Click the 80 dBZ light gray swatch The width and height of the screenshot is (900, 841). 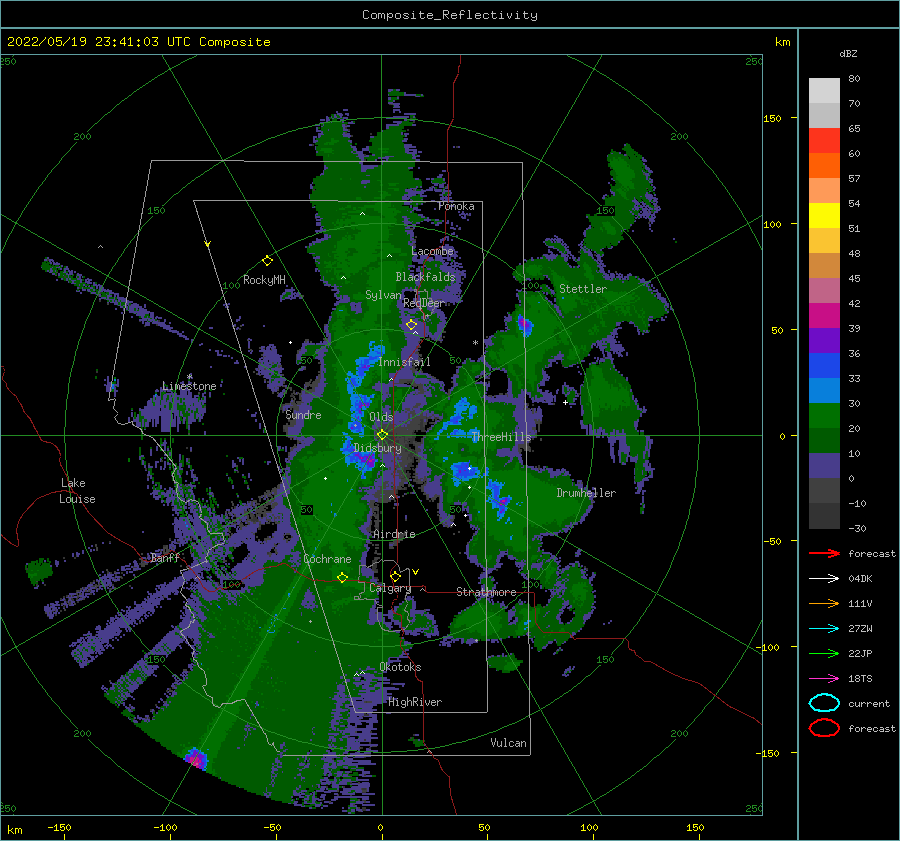tap(824, 90)
